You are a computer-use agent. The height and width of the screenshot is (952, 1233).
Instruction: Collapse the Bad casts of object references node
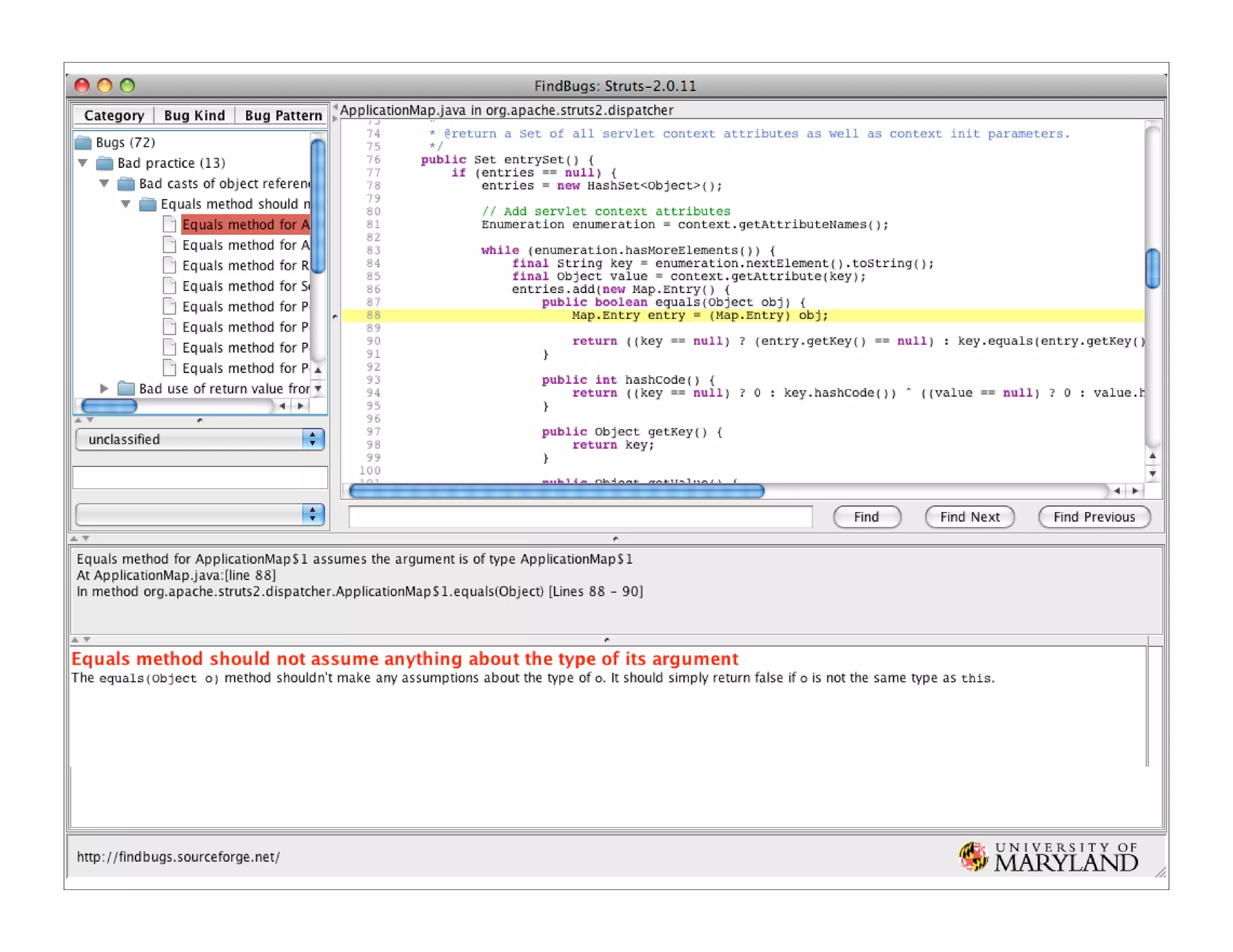coord(104,184)
